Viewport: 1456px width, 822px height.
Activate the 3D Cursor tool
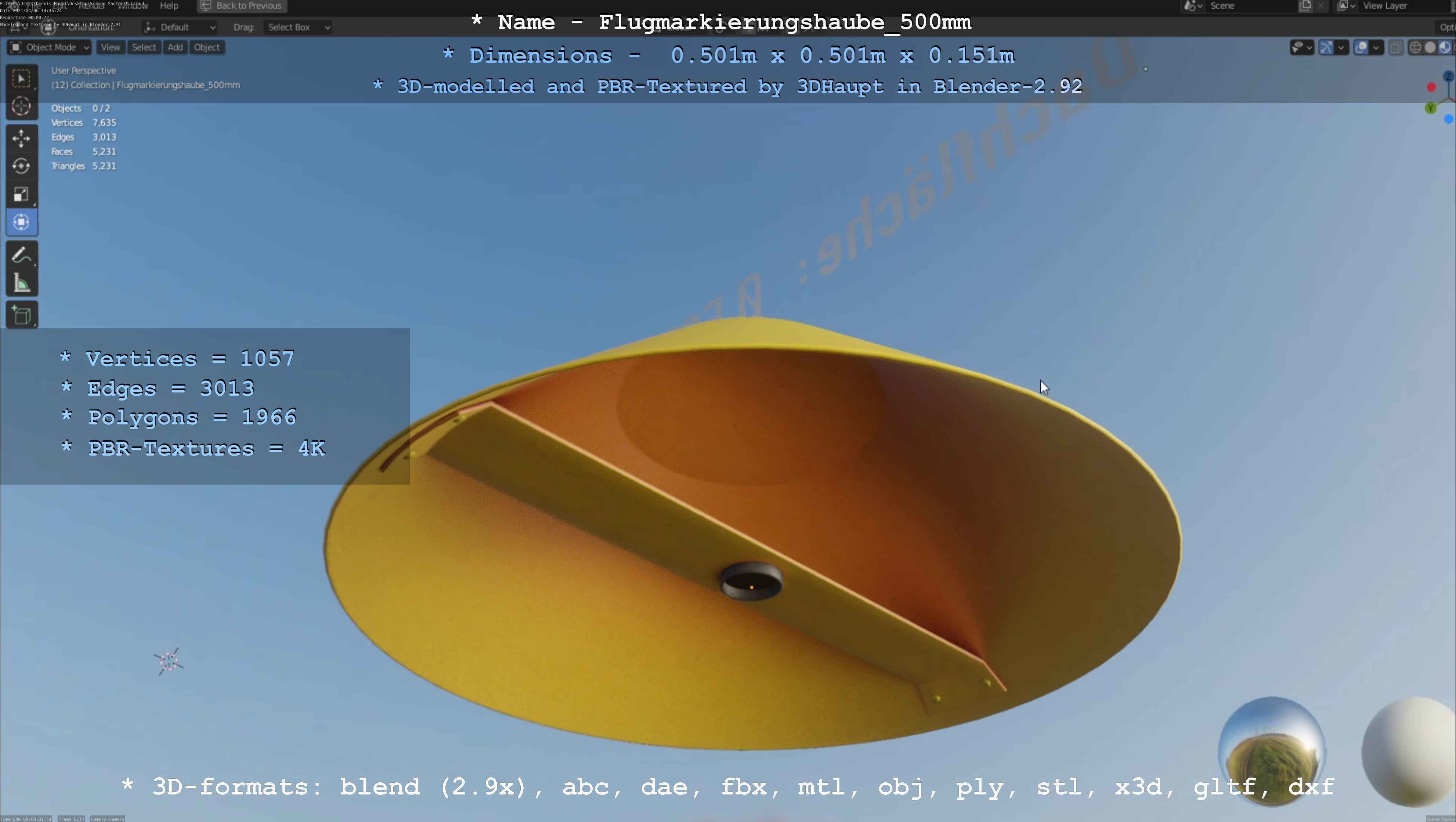pos(21,106)
